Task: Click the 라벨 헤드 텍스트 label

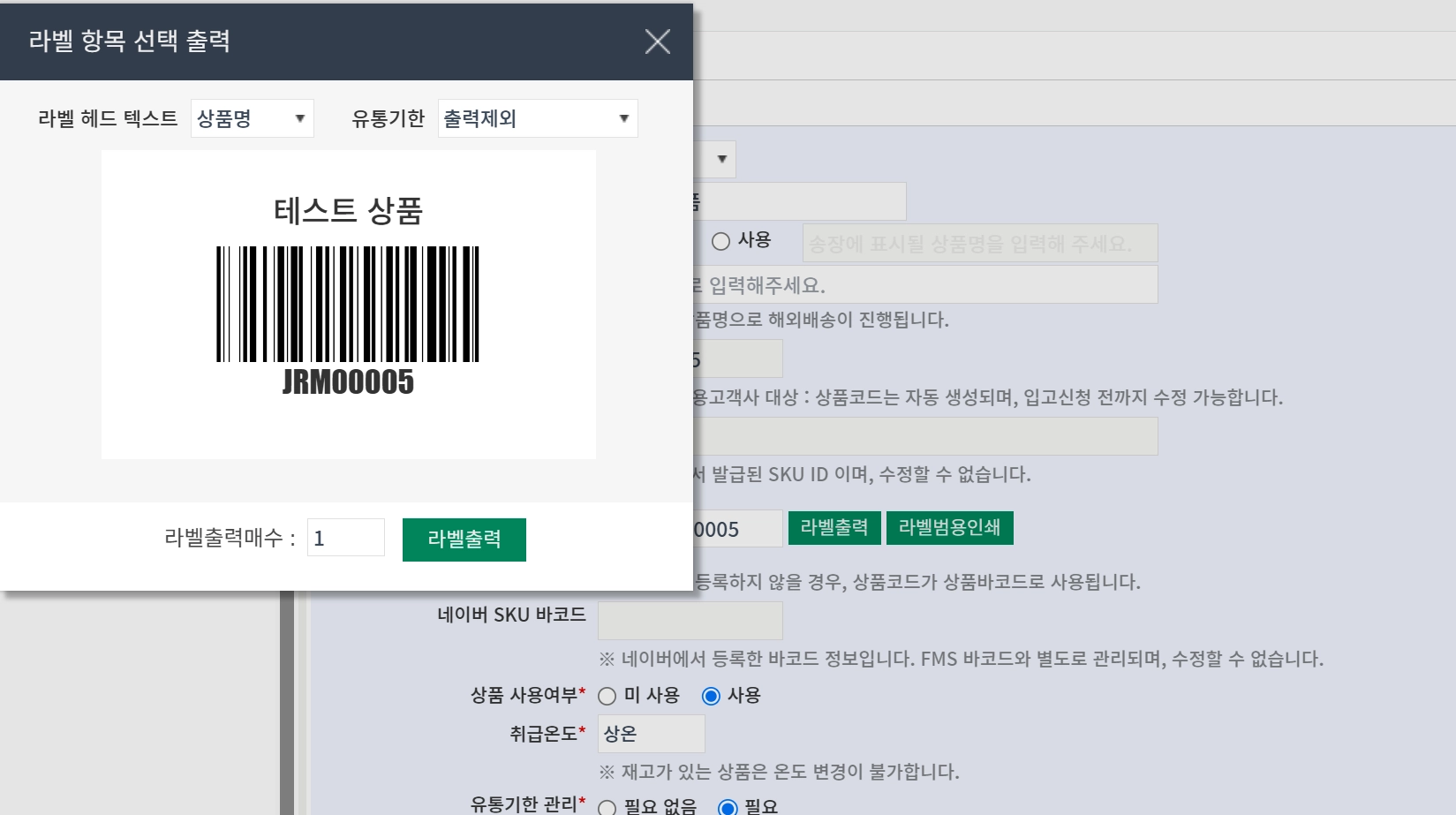Action: [108, 118]
